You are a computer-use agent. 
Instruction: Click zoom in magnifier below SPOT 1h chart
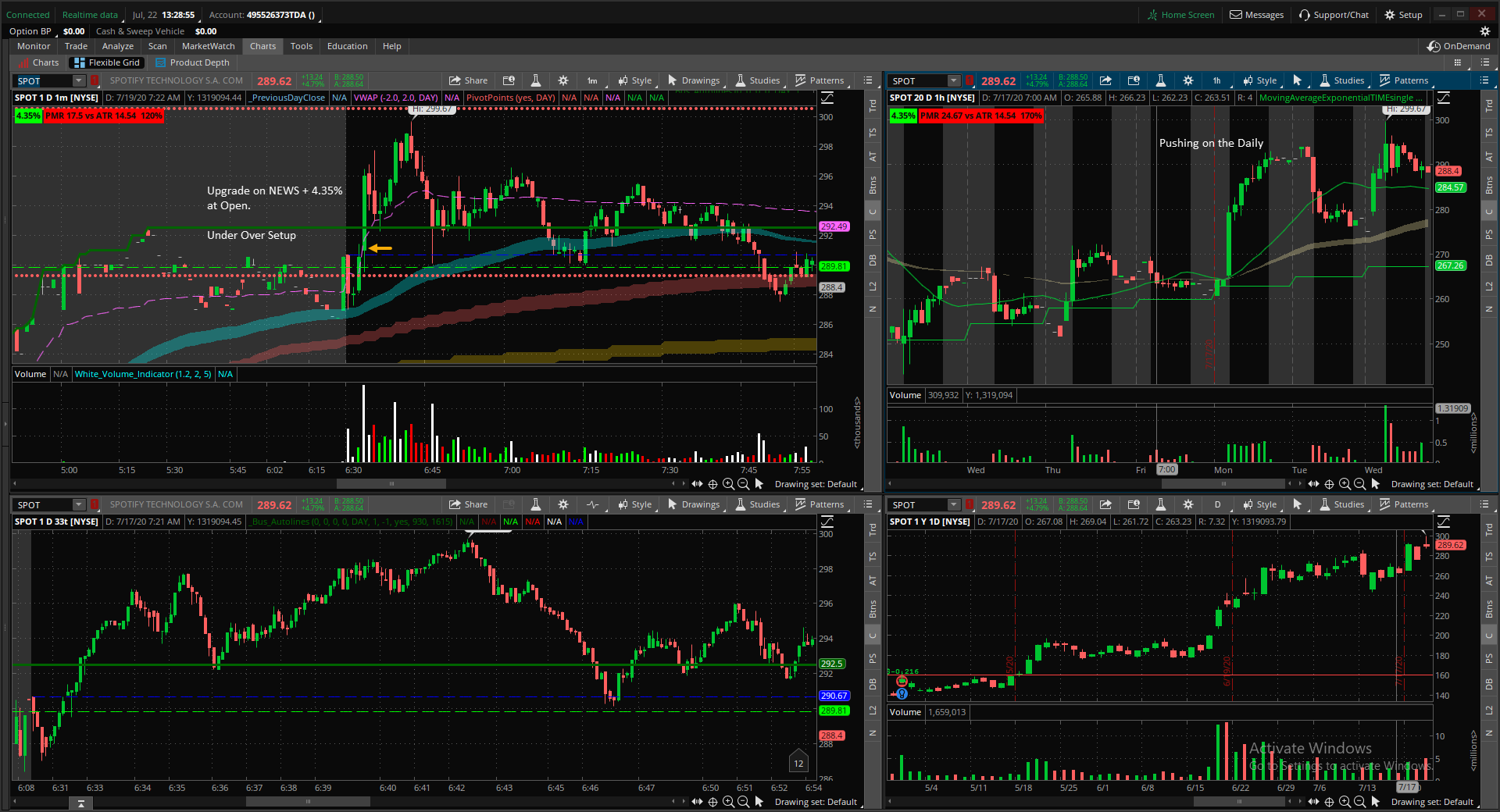point(1345,484)
